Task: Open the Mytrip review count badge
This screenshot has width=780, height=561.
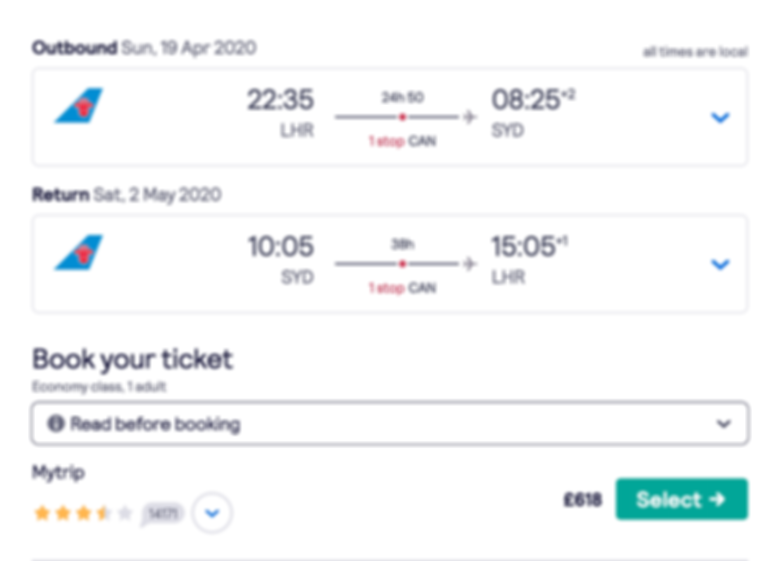Action: (163, 513)
